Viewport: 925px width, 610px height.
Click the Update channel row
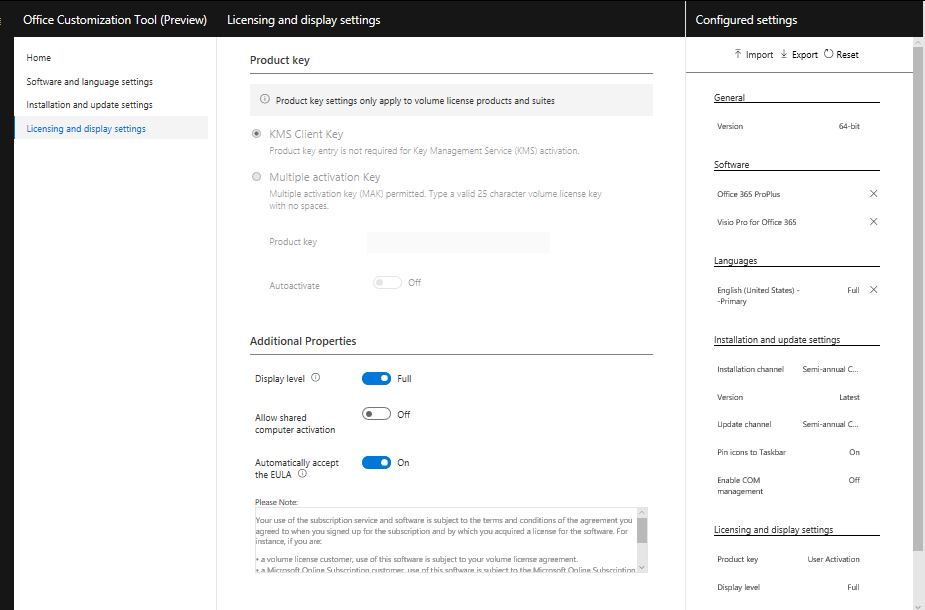[x=788, y=424]
